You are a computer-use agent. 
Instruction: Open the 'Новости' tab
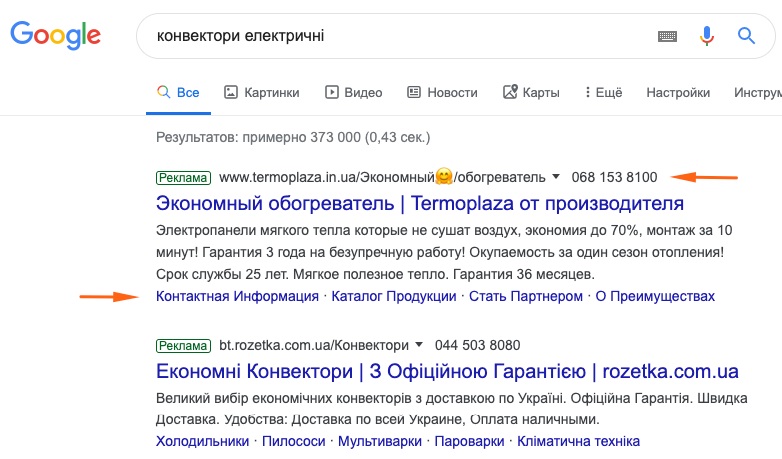[x=442, y=92]
